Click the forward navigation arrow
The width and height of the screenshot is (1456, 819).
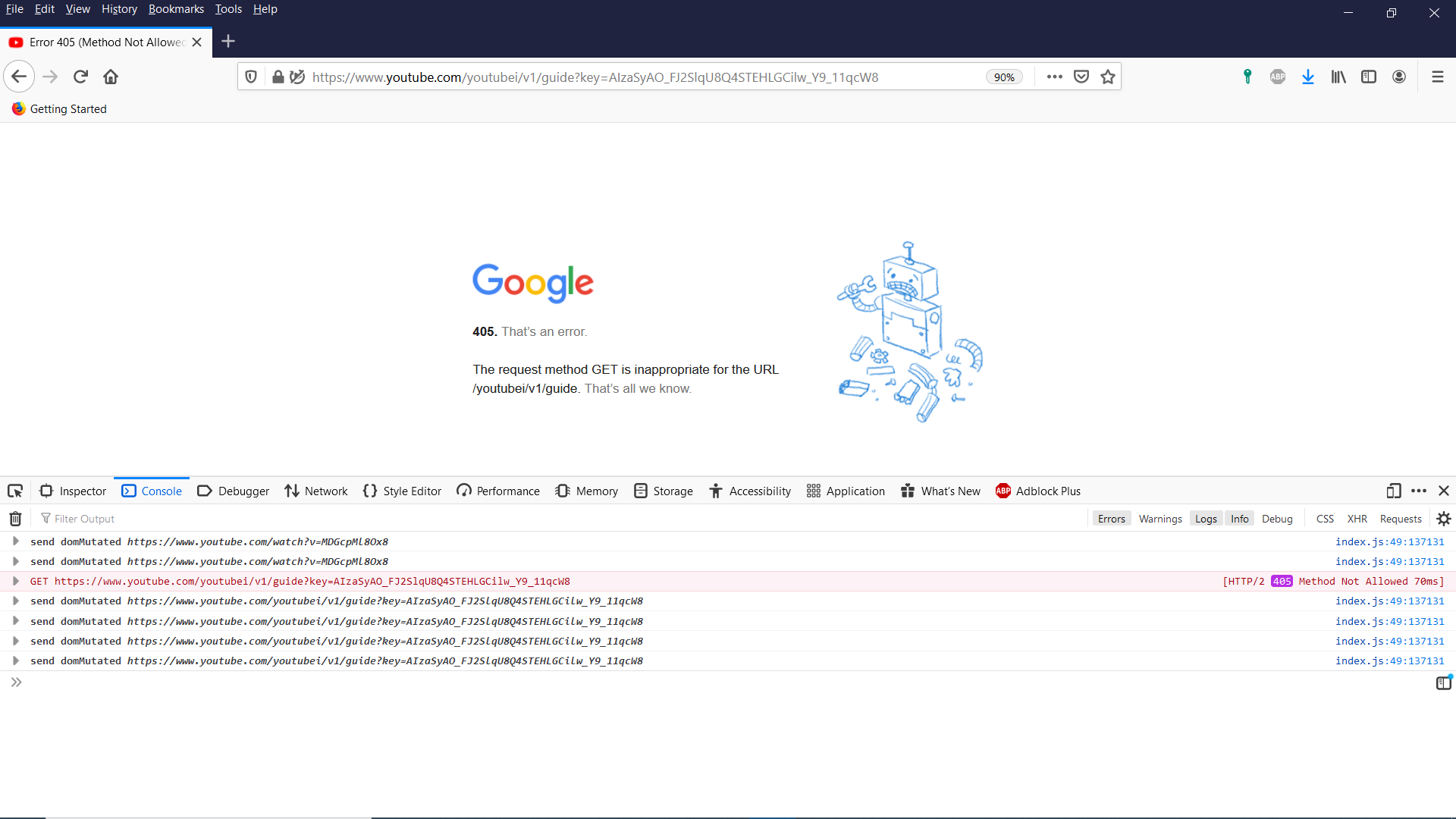50,77
